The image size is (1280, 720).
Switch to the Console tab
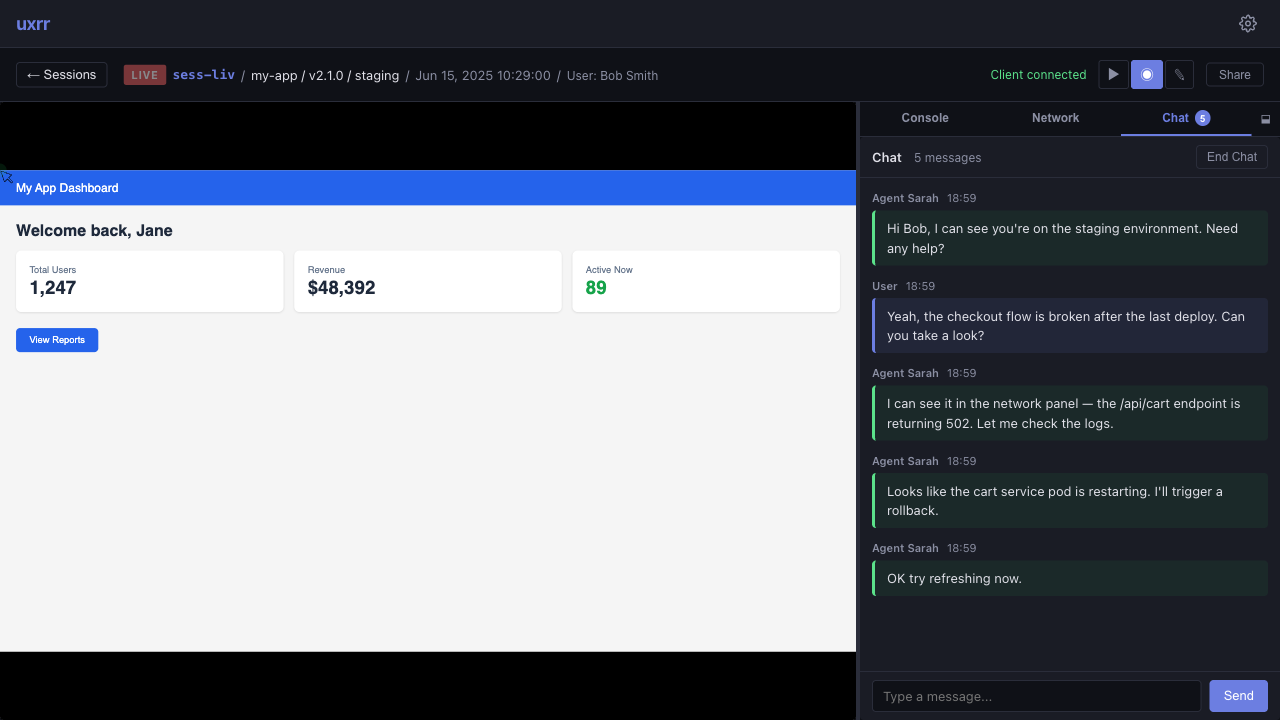pos(924,118)
